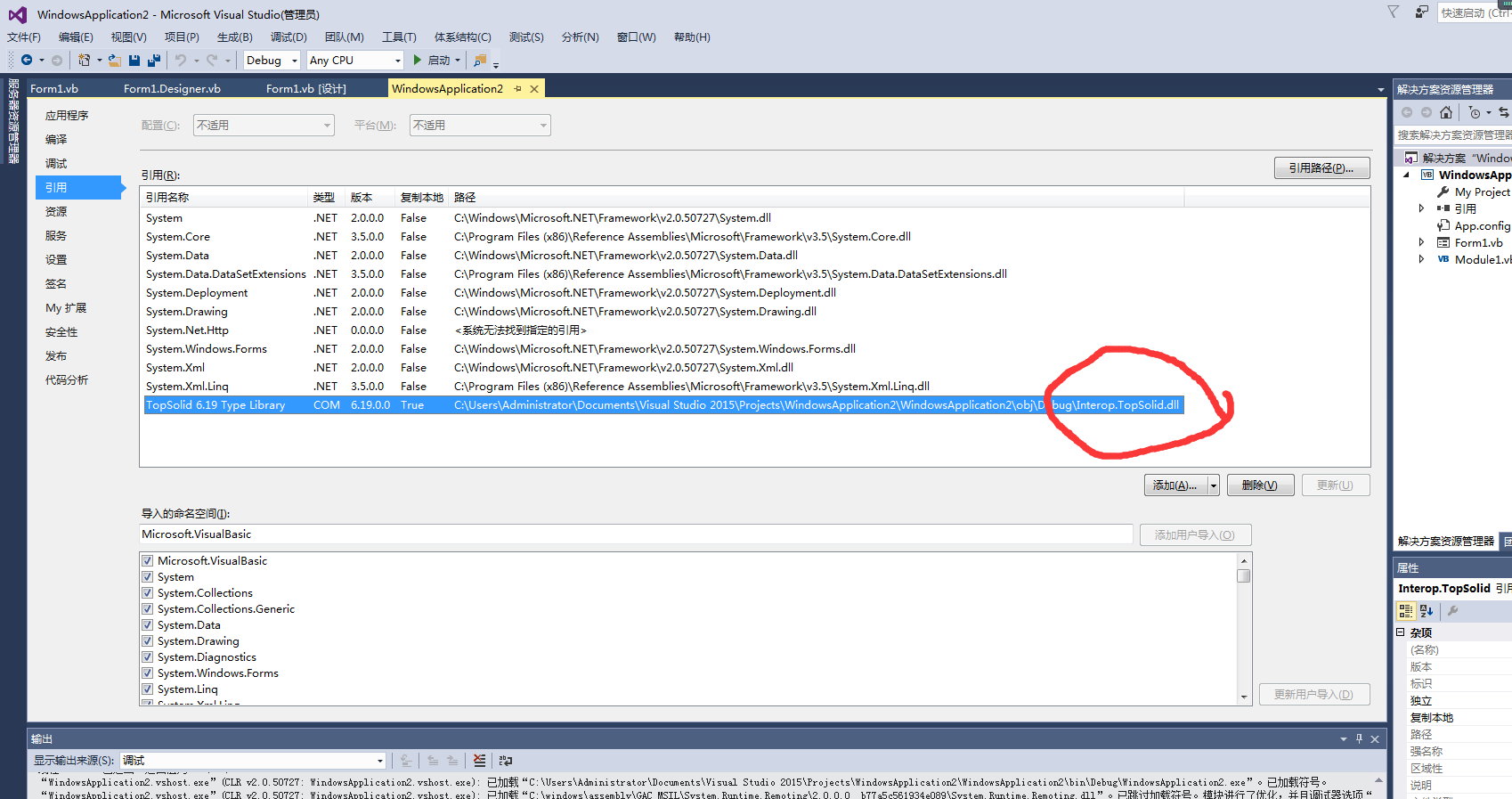Image resolution: width=1512 pixels, height=799 pixels.
Task: Open the Debug configuration dropdown
Action: [272, 60]
